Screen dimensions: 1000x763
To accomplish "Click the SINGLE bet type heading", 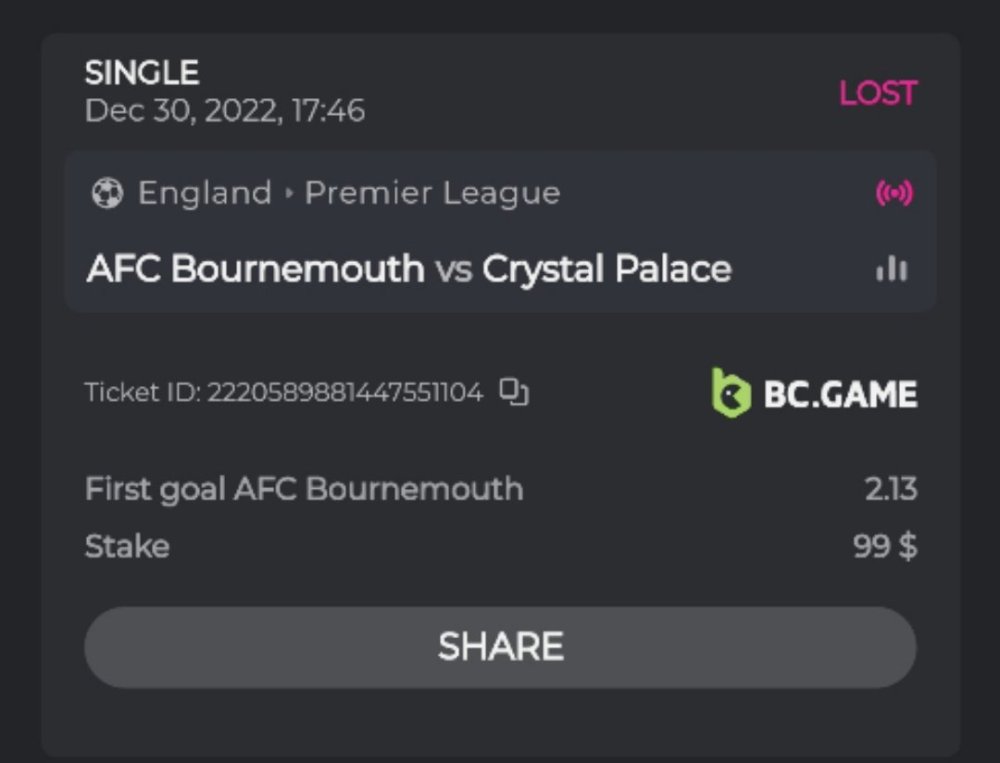I will click(142, 73).
